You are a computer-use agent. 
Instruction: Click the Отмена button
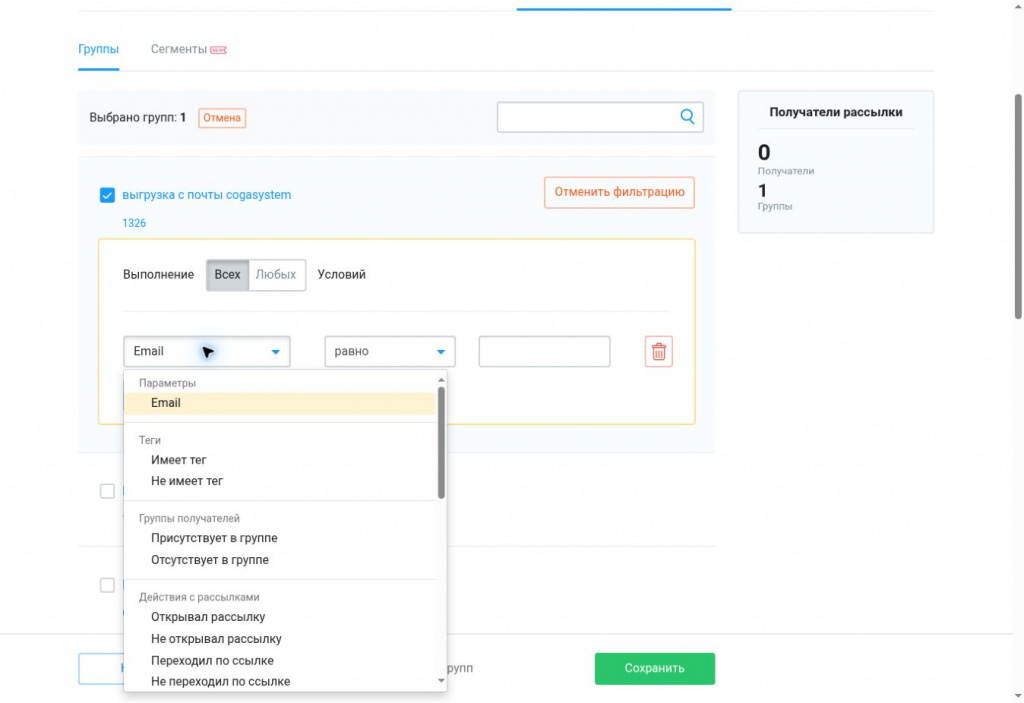click(222, 118)
